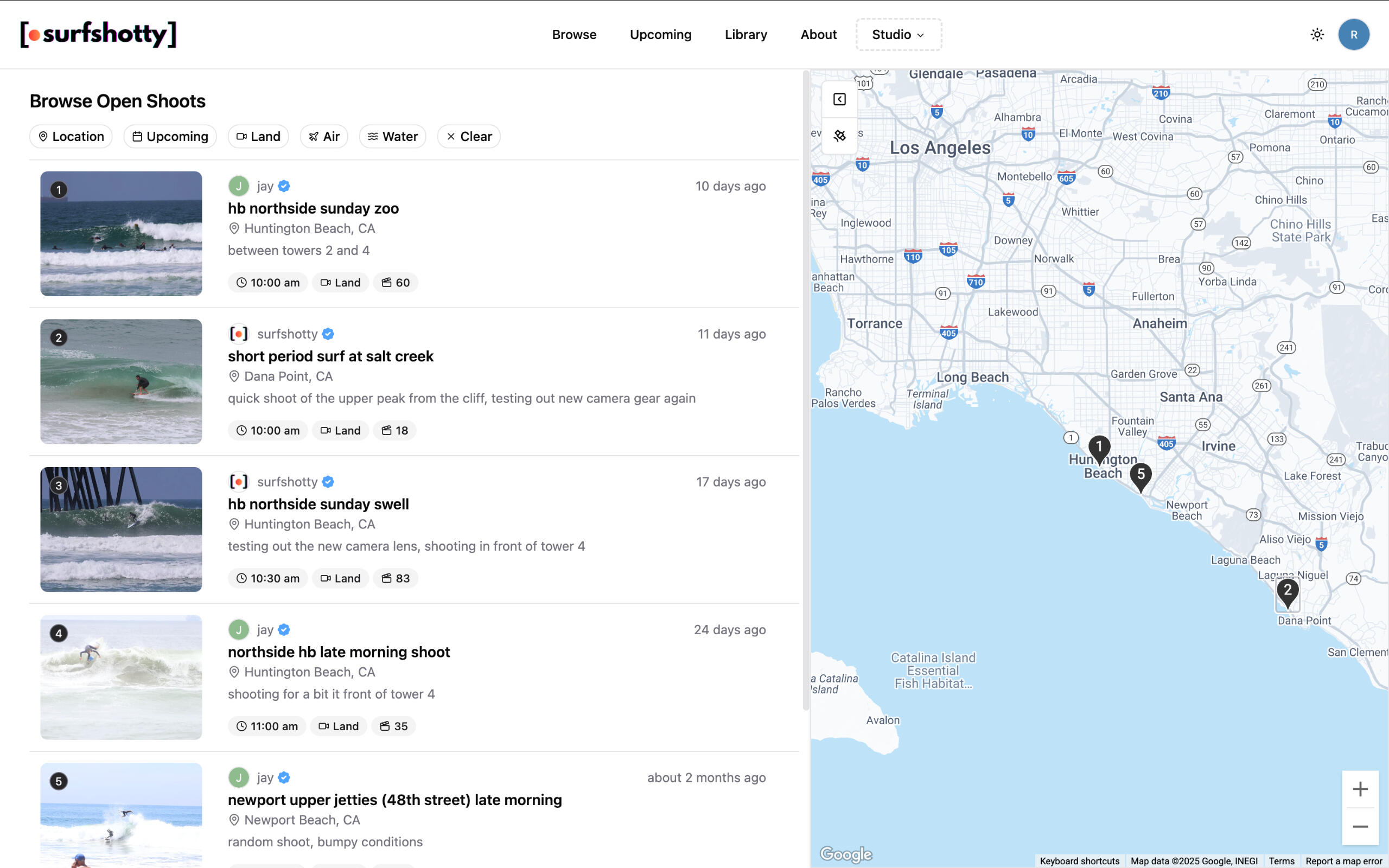1389x868 pixels.
Task: Click the user avatar R icon
Action: [x=1353, y=34]
